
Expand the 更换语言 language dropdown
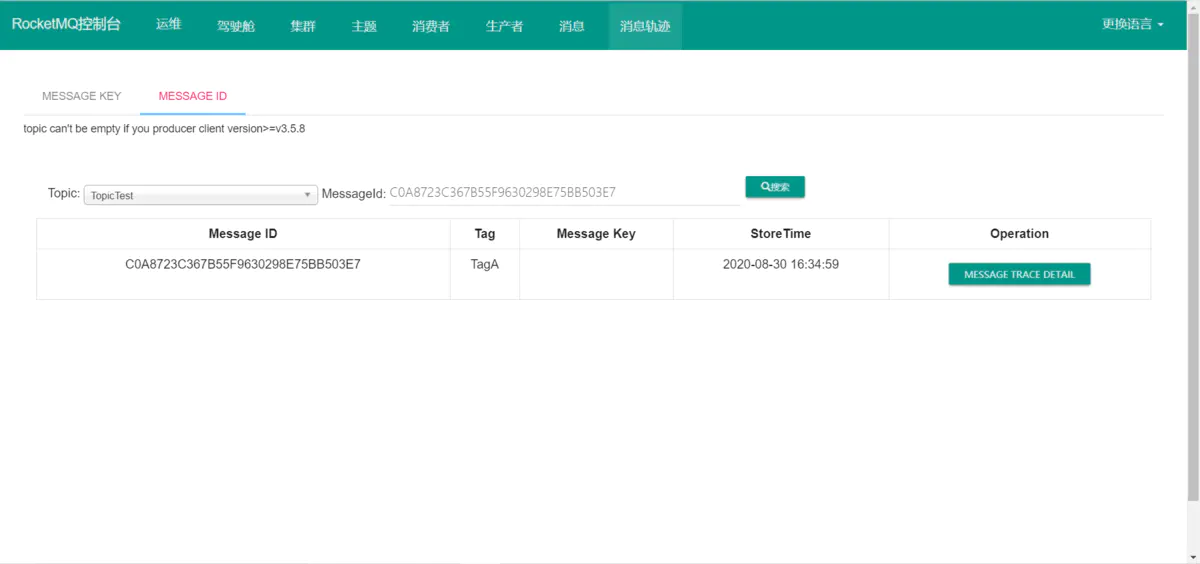click(x=1133, y=25)
